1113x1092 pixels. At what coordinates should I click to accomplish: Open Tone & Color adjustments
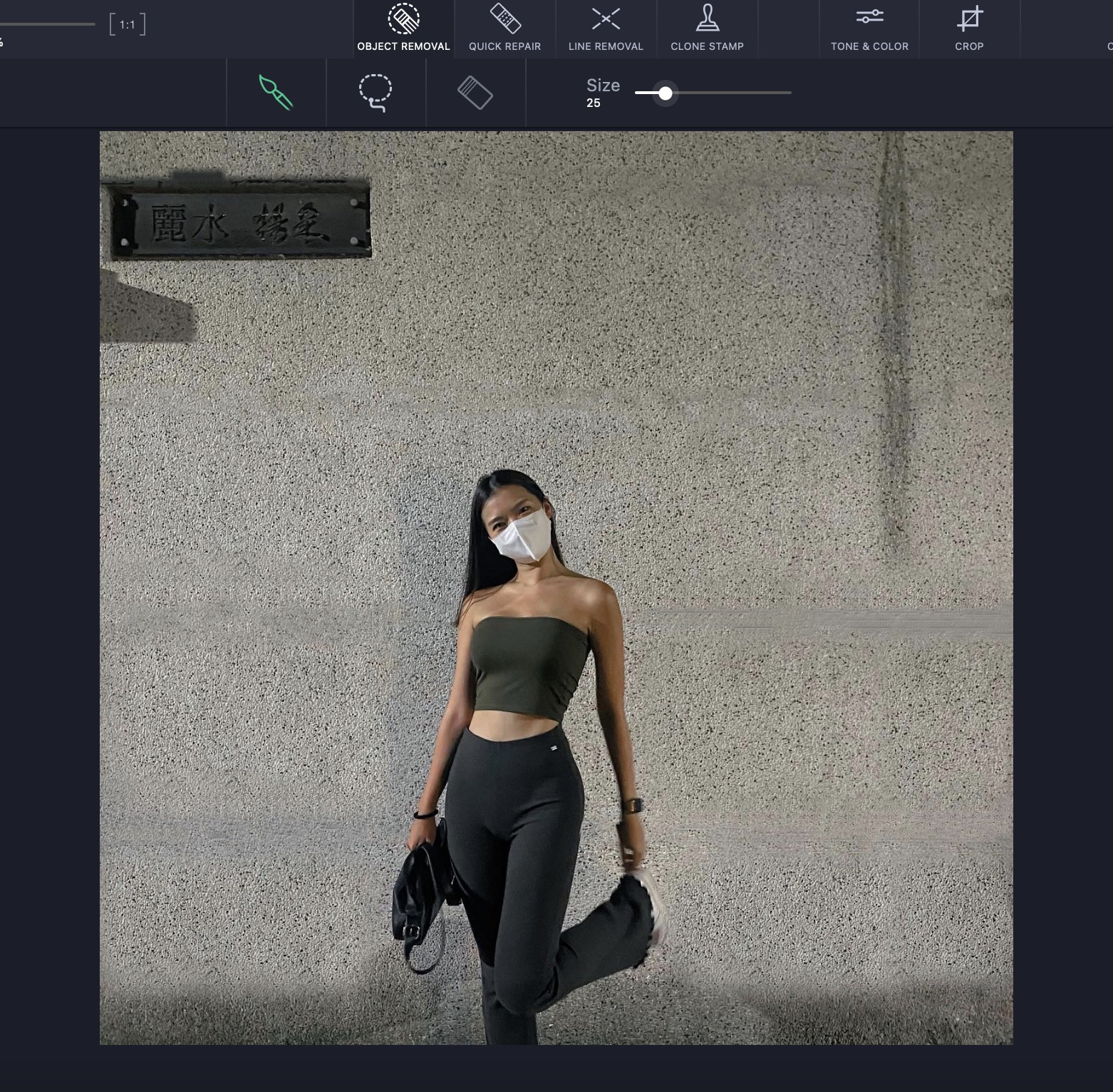(869, 16)
